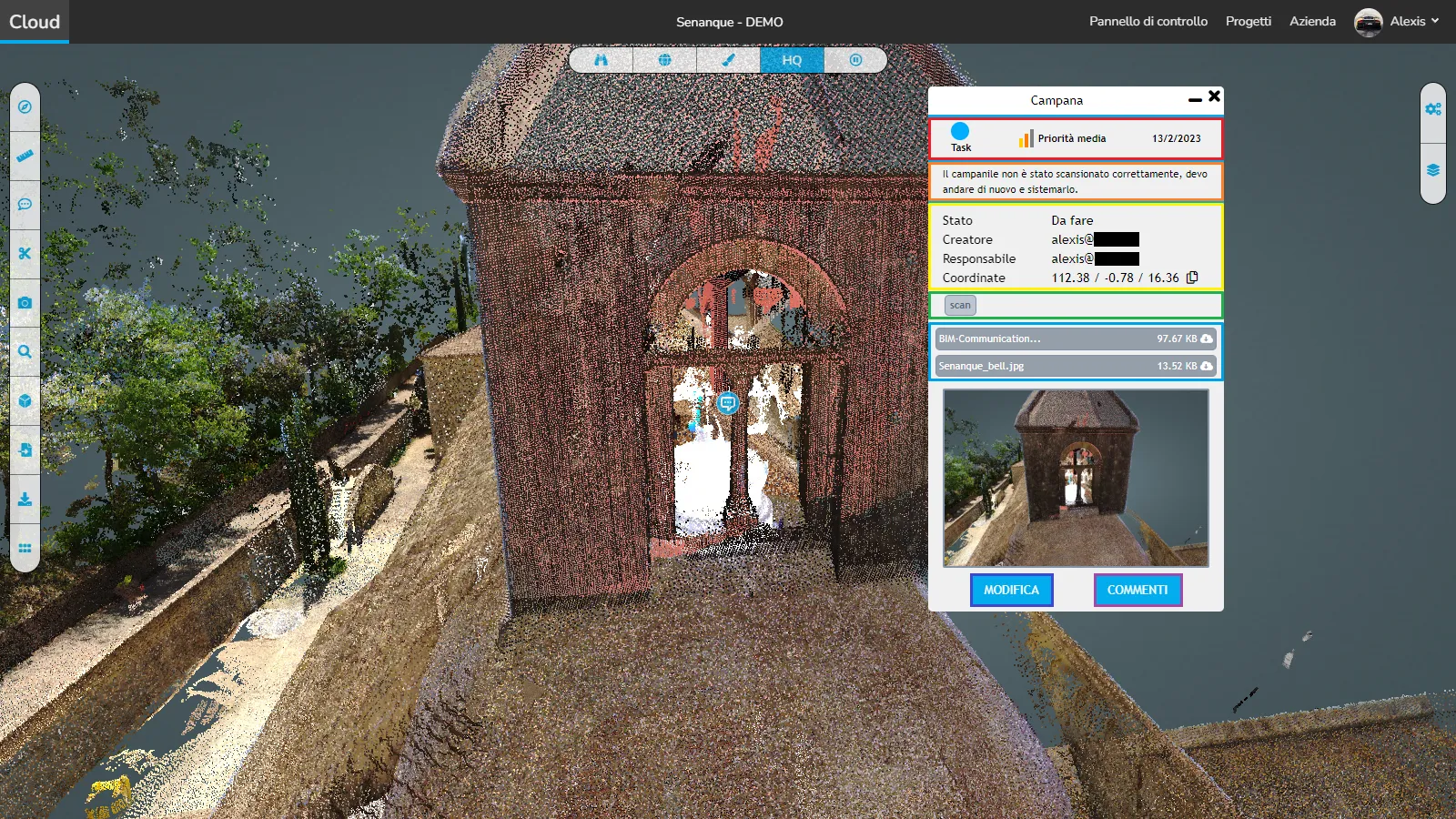1456x819 pixels.
Task: Go to the Progetti menu
Action: [x=1249, y=21]
